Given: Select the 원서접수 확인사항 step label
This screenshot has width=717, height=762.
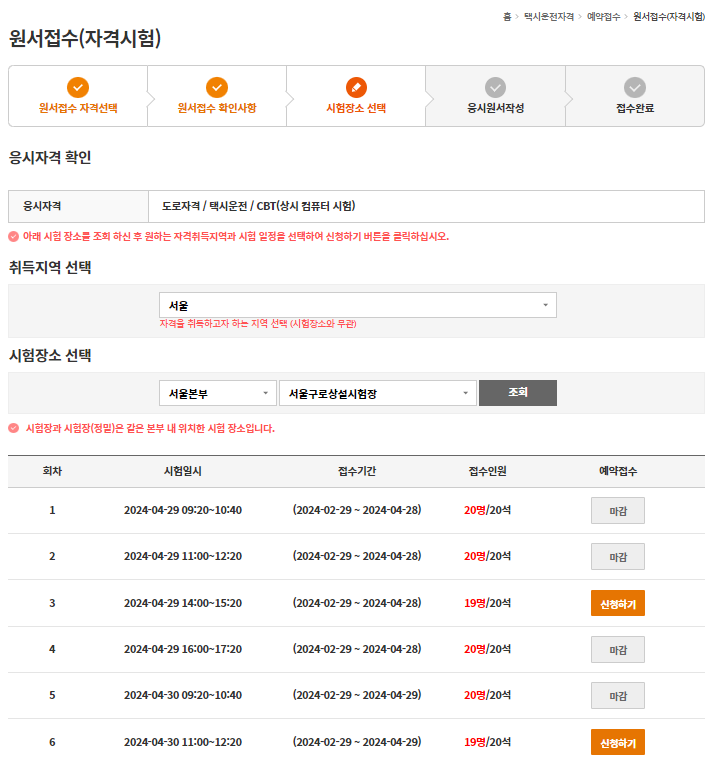Looking at the screenshot, I should pyautogui.click(x=217, y=108).
